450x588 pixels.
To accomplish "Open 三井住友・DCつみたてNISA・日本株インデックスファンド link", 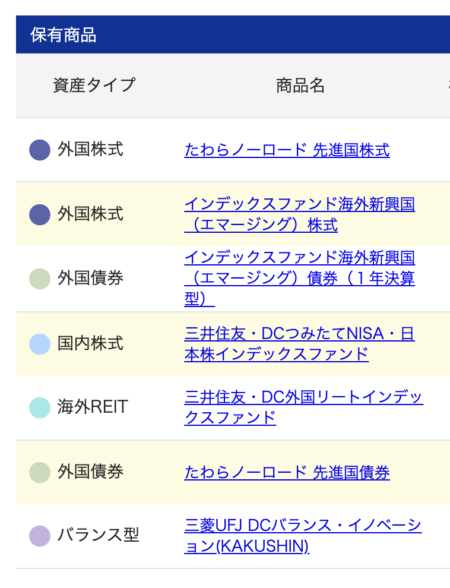I will tap(299, 344).
